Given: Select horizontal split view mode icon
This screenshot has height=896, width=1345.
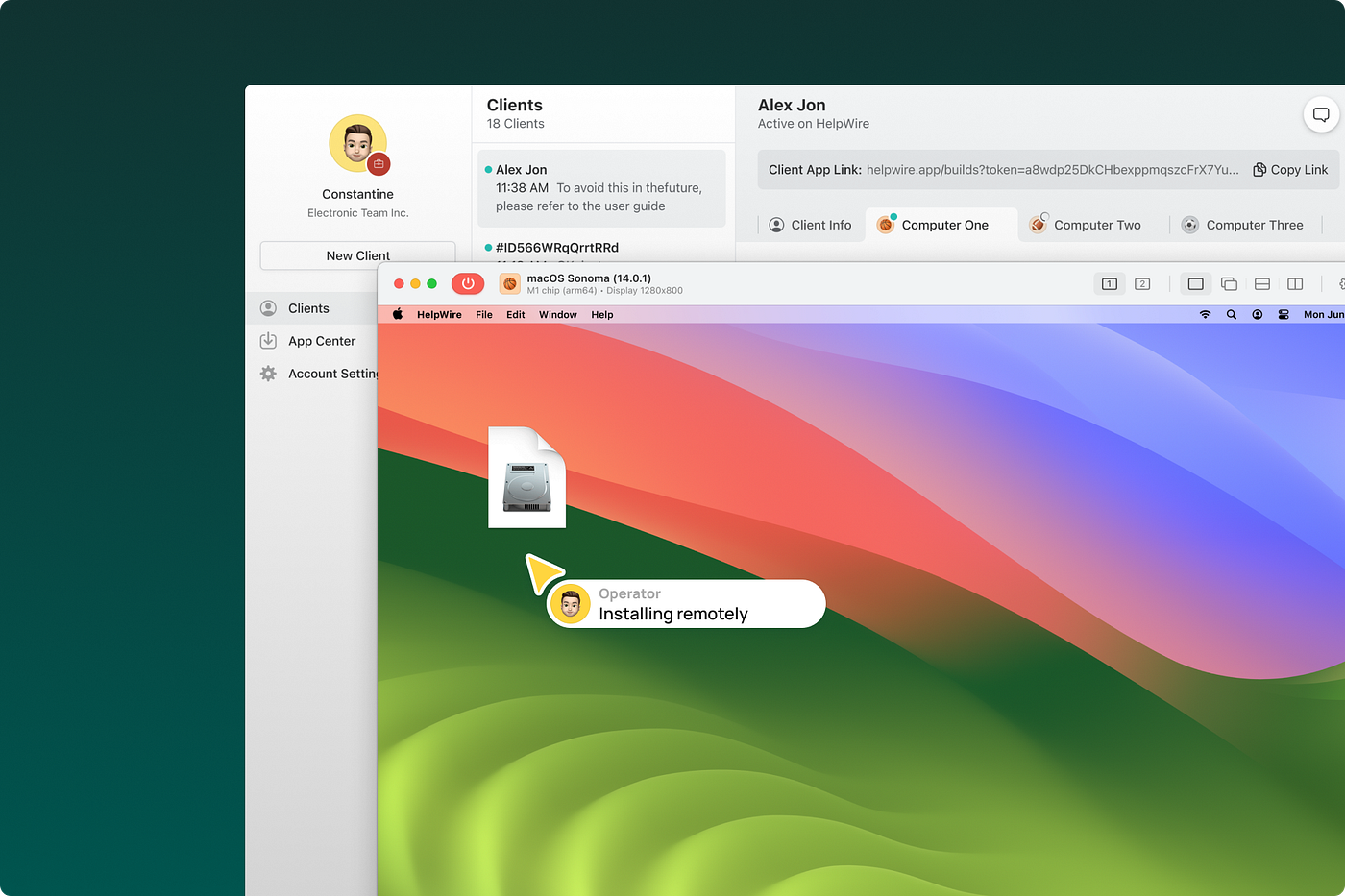Looking at the screenshot, I should click(x=1262, y=283).
